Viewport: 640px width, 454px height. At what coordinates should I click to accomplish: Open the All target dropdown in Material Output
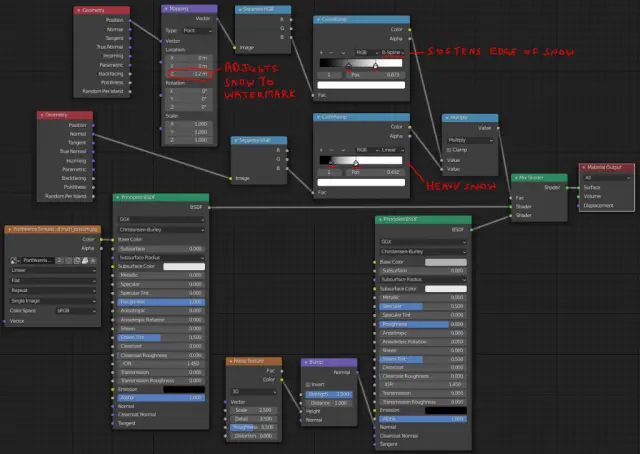(607, 178)
